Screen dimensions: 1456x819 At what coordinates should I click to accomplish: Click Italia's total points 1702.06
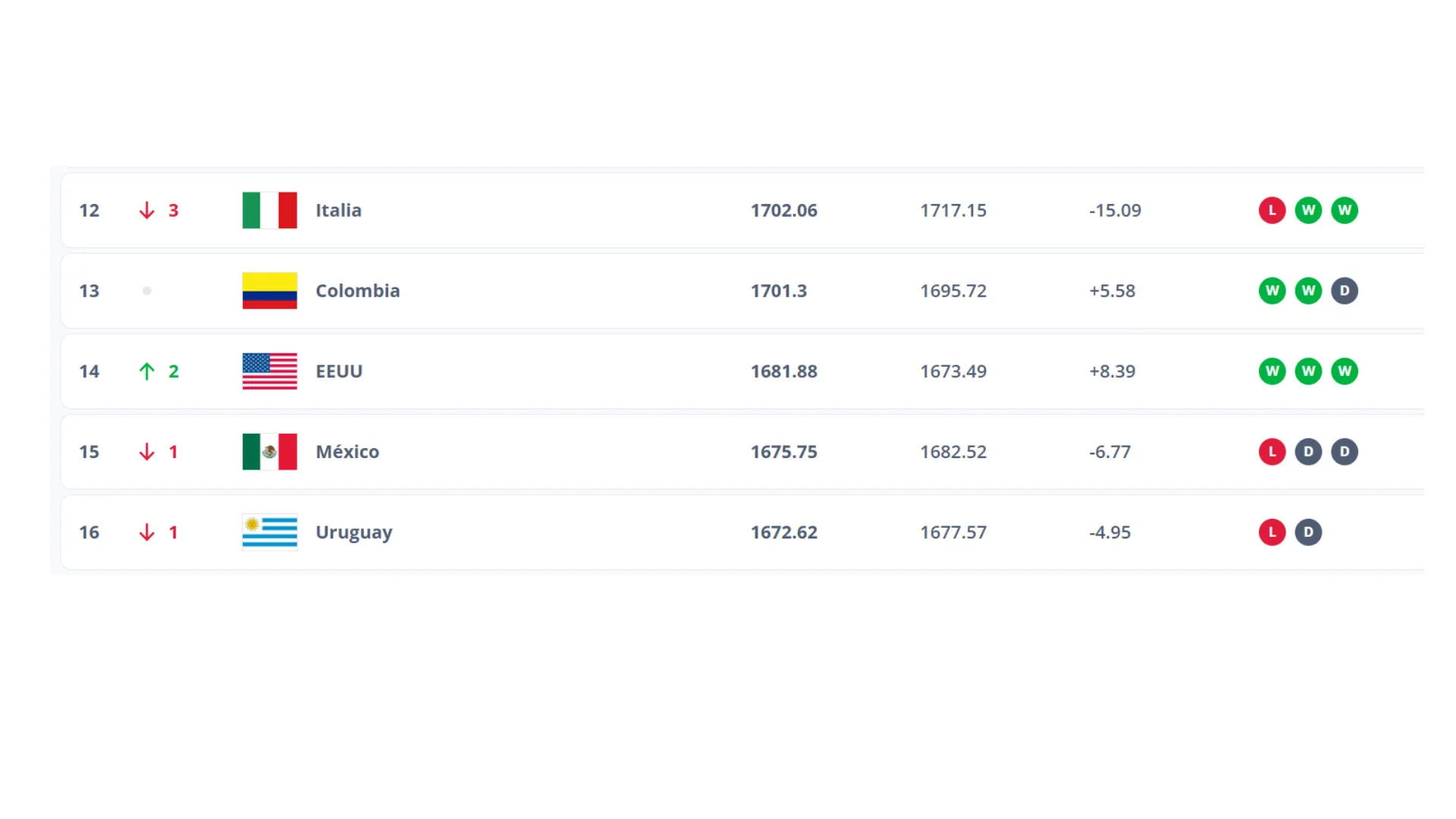click(x=783, y=210)
